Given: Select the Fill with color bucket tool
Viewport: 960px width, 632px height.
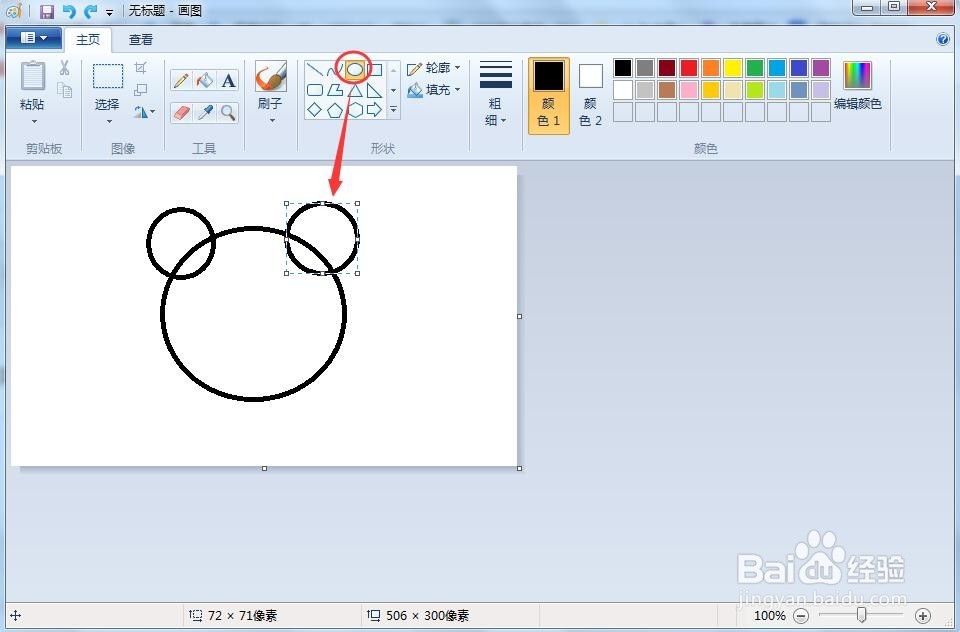Looking at the screenshot, I should coord(204,80).
